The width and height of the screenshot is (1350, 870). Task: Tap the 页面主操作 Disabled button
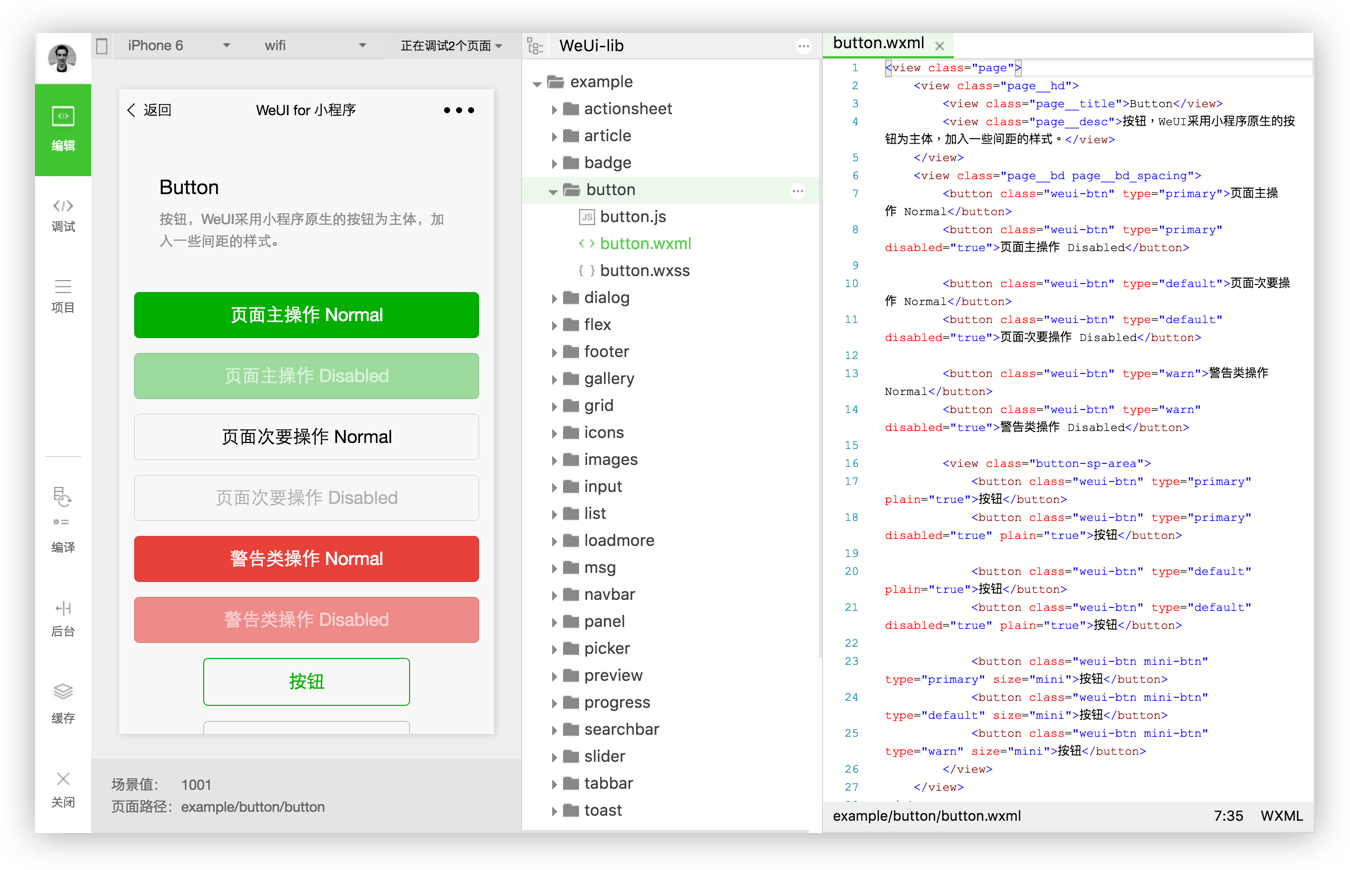(306, 376)
